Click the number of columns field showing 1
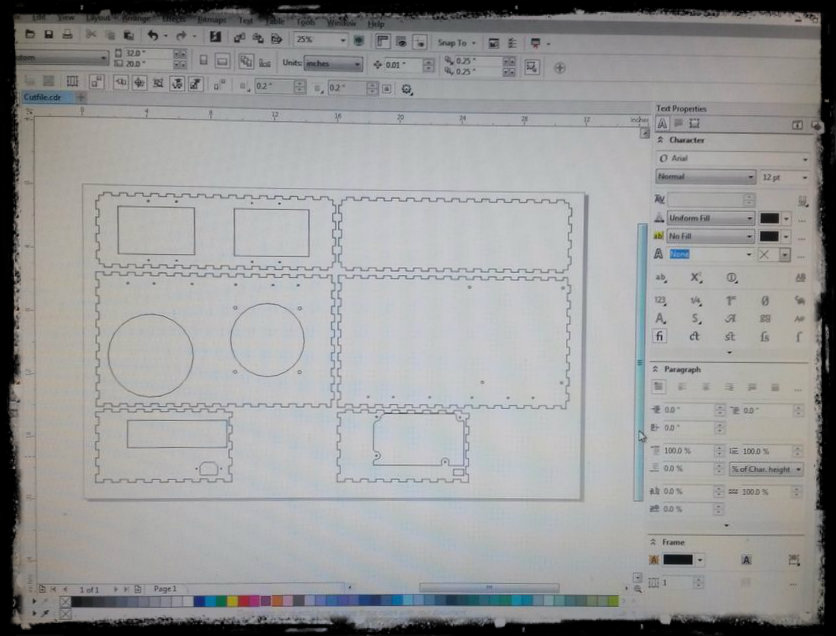The height and width of the screenshot is (636, 836). (x=677, y=583)
